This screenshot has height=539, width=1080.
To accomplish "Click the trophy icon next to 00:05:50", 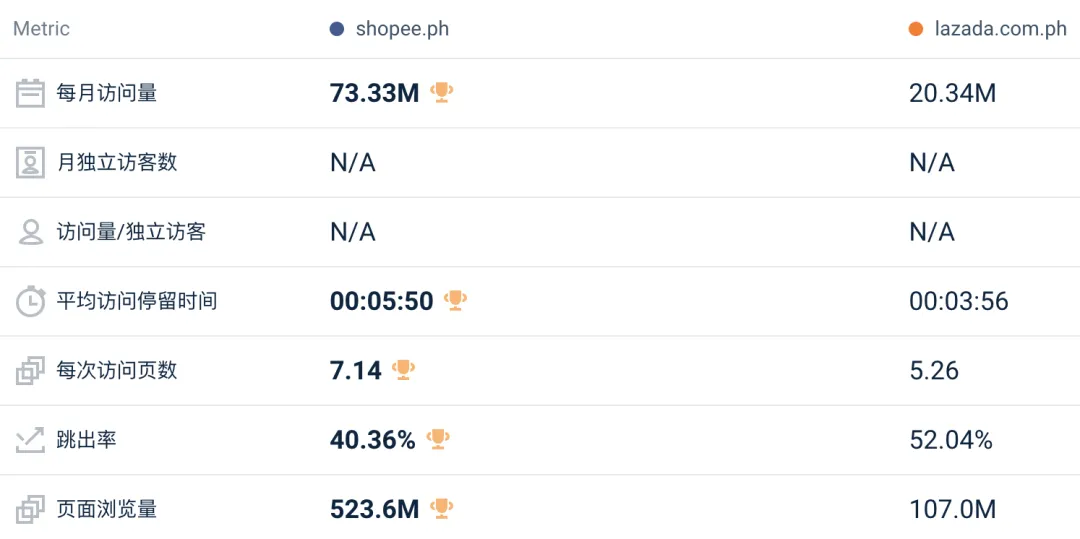I will pos(455,300).
